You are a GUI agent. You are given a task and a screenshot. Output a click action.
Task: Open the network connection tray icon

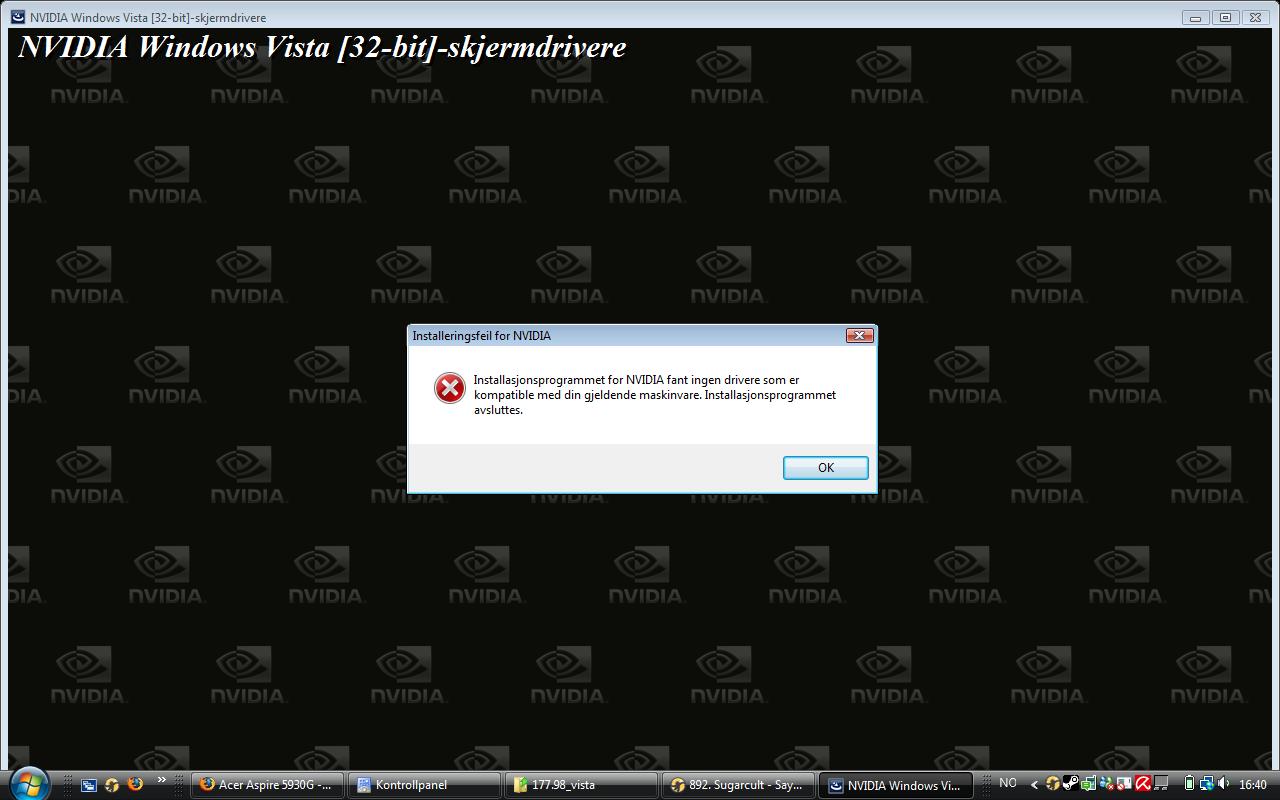click(x=1207, y=783)
